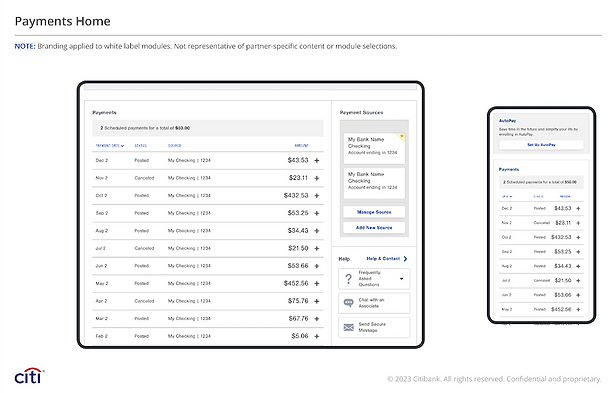Click Set Up AutoPay button
The image size is (616, 393).
click(x=541, y=145)
